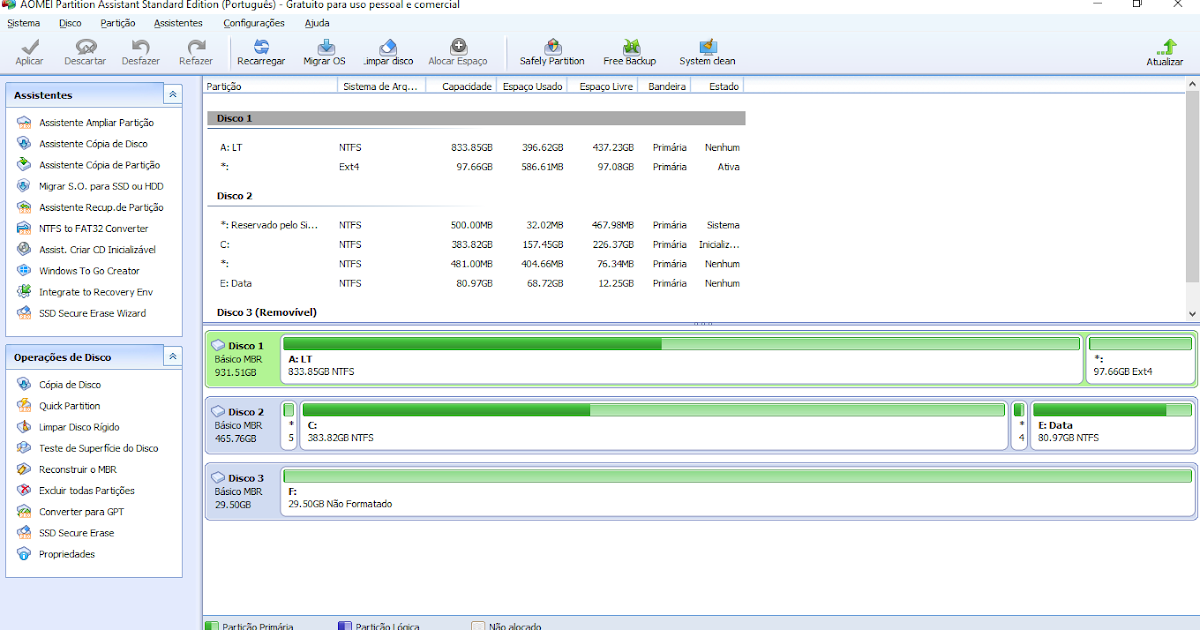The height and width of the screenshot is (630, 1200).
Task: Select the Ext4 97.66GB partition row
Action: pyautogui.click(x=476, y=167)
